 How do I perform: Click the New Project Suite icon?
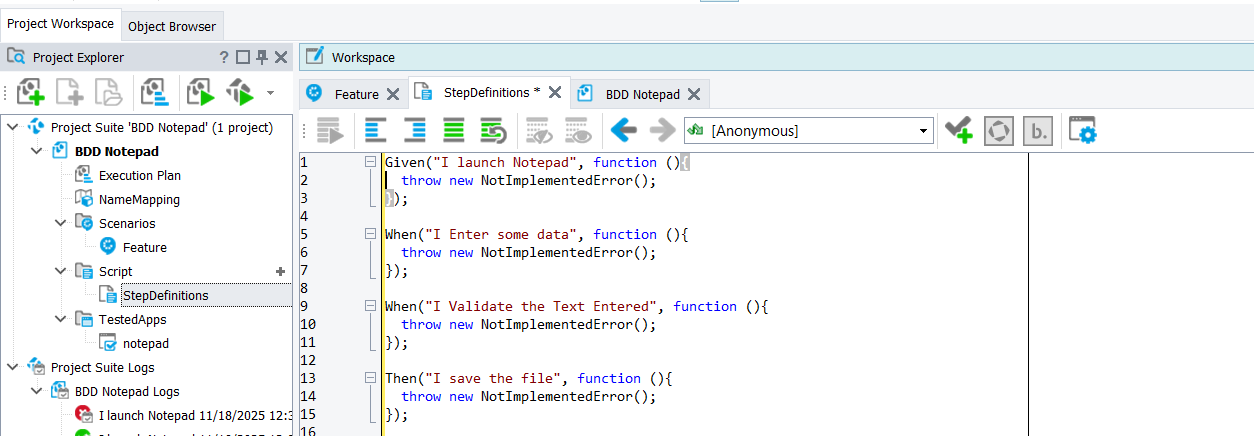[x=31, y=93]
